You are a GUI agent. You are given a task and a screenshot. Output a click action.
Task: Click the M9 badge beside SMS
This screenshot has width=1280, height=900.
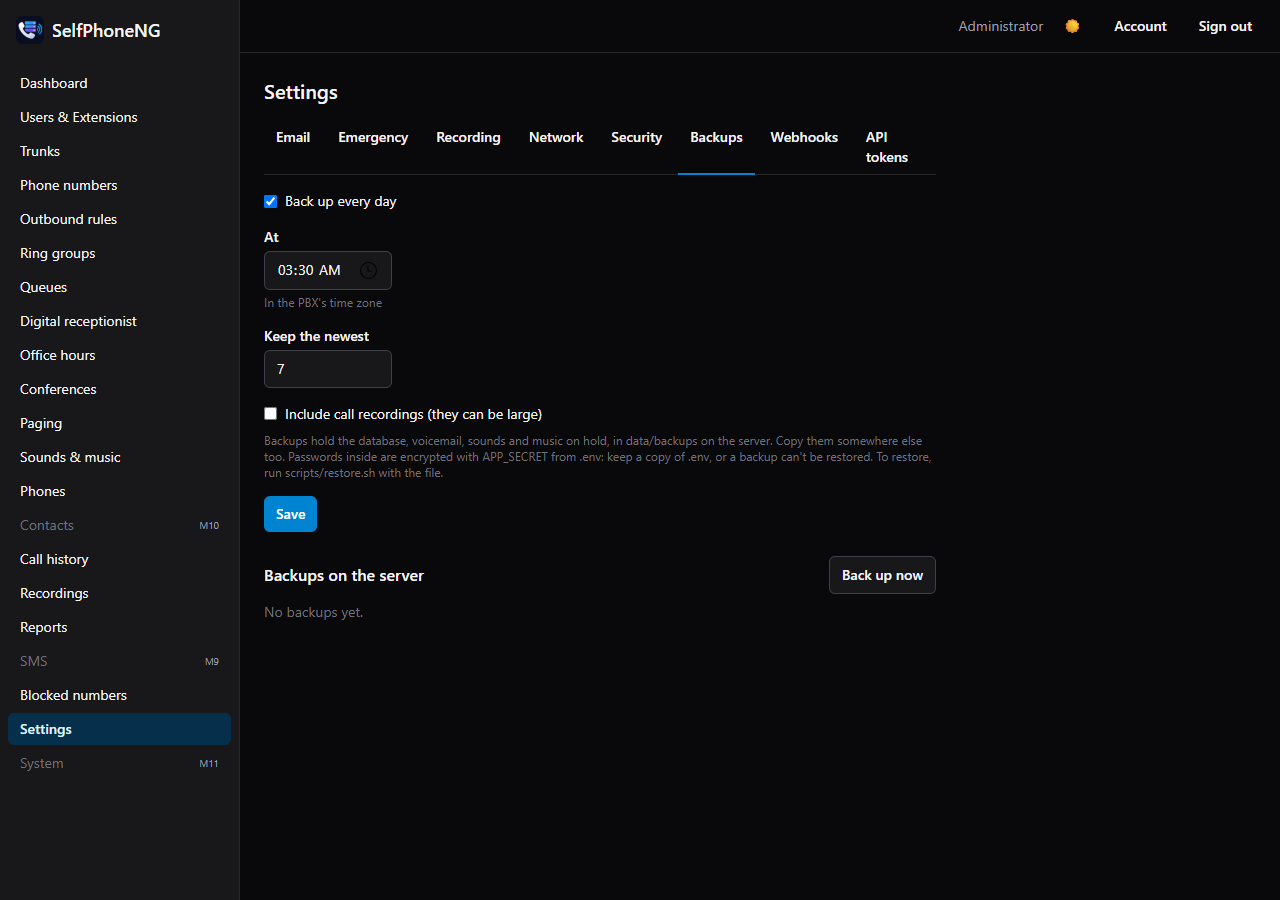pyautogui.click(x=212, y=661)
